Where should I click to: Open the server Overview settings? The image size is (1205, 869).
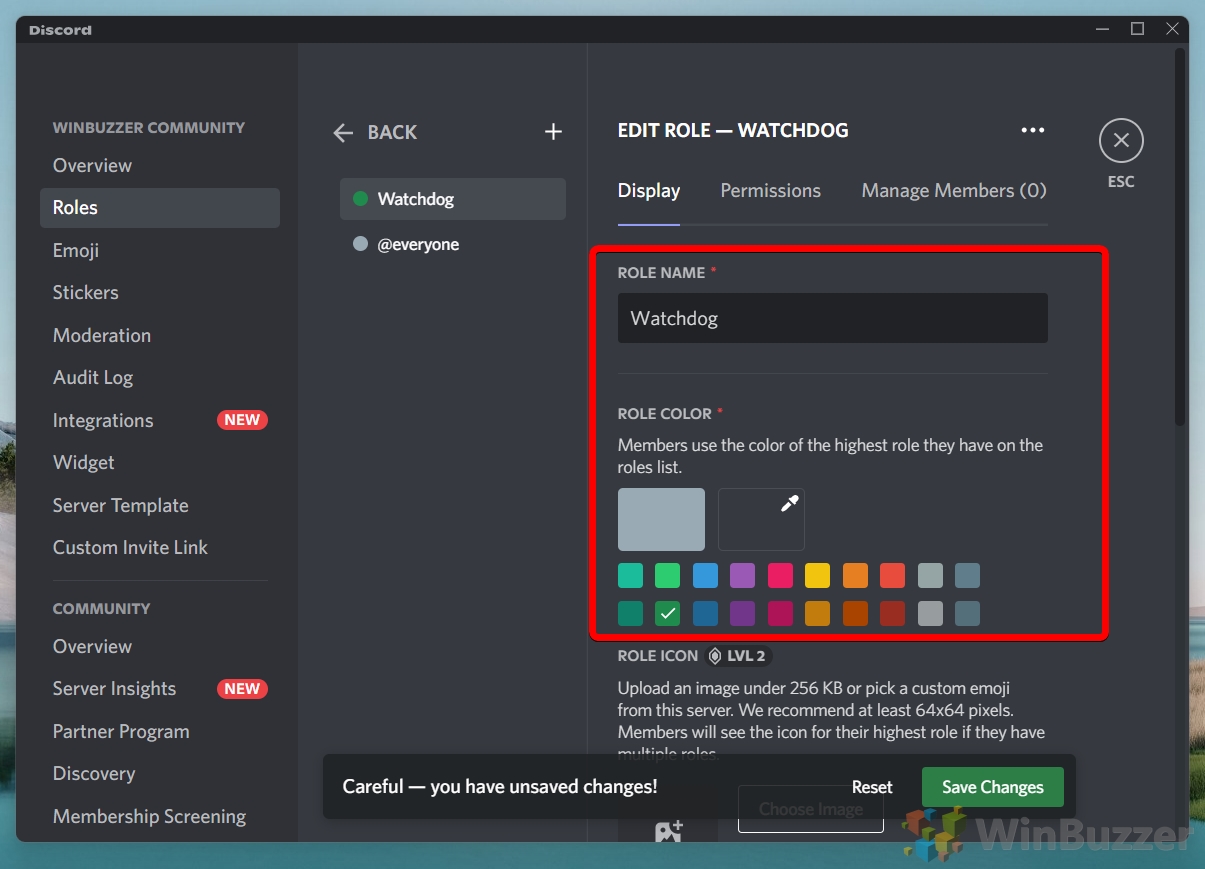pos(160,165)
